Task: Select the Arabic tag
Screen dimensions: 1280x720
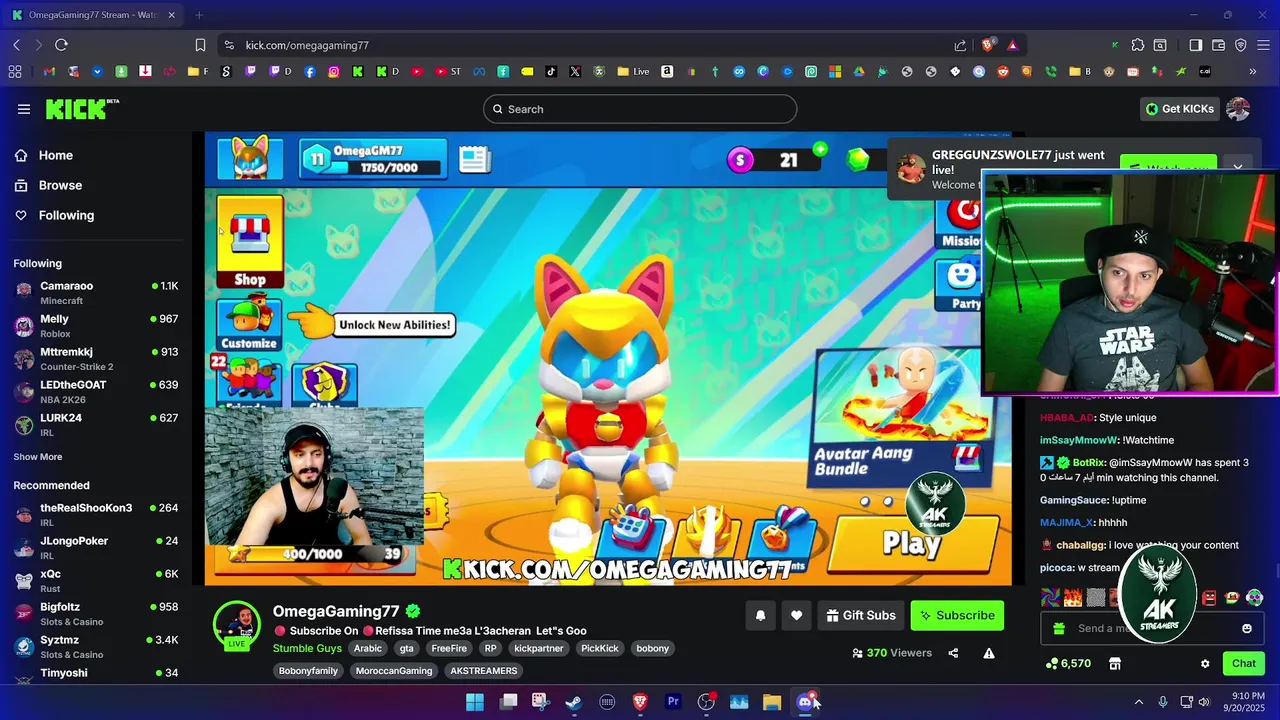Action: (x=367, y=648)
